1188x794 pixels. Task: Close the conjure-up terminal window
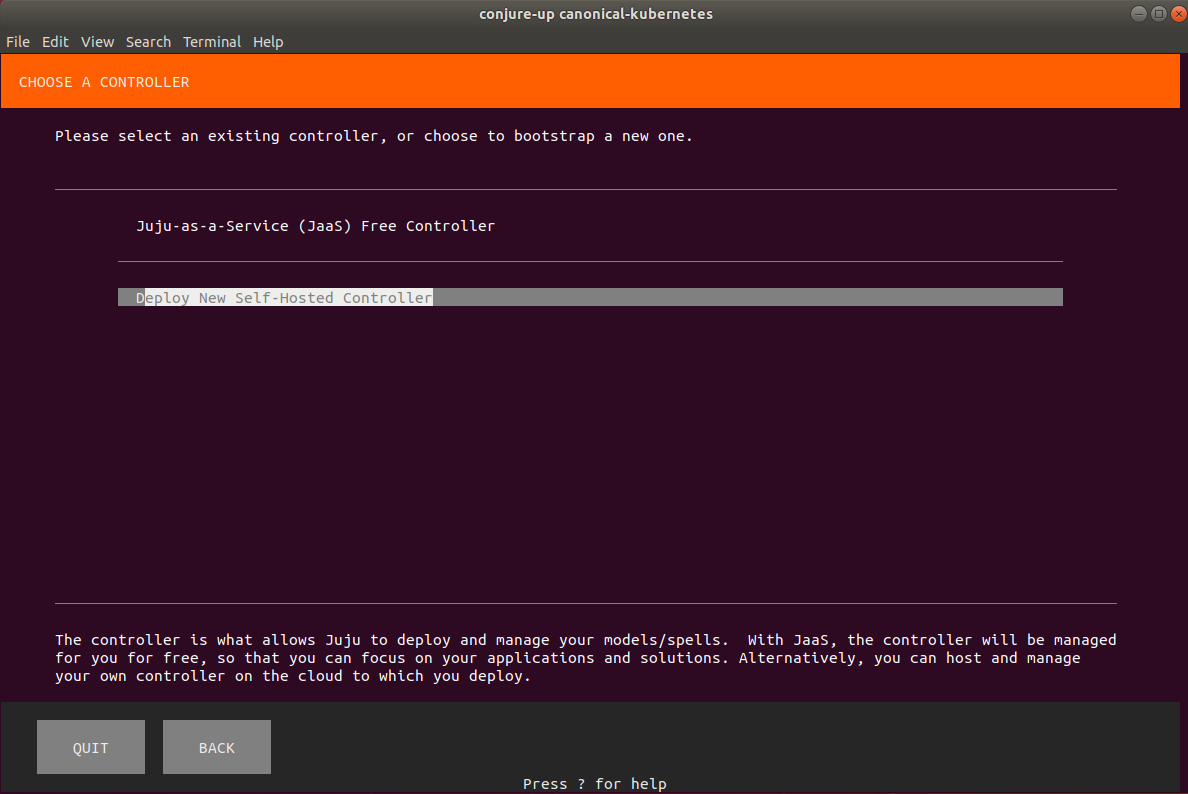click(x=1179, y=14)
